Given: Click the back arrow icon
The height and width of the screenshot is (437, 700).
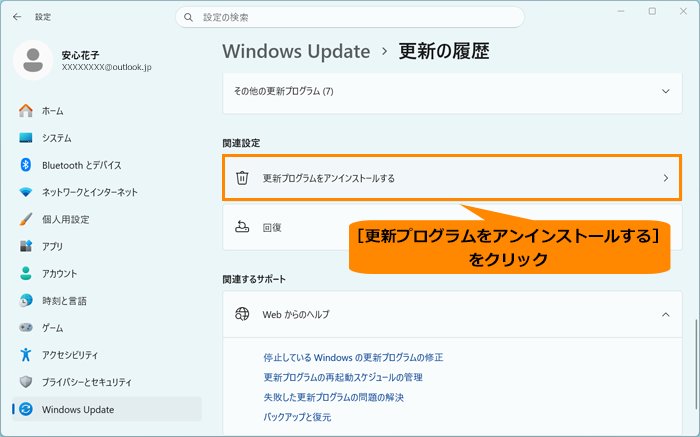Looking at the screenshot, I should [17, 17].
